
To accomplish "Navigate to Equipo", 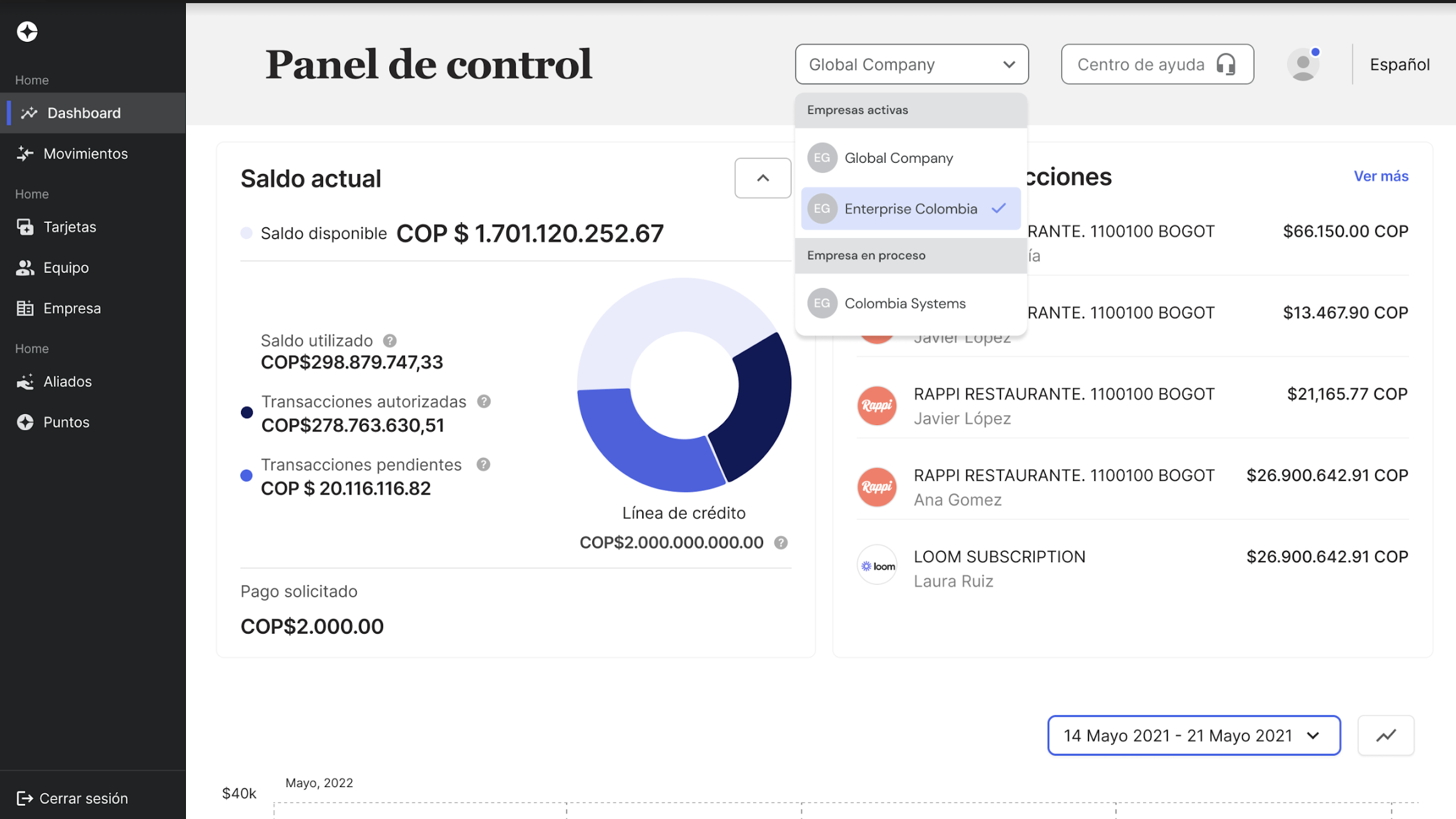I will tap(93, 267).
